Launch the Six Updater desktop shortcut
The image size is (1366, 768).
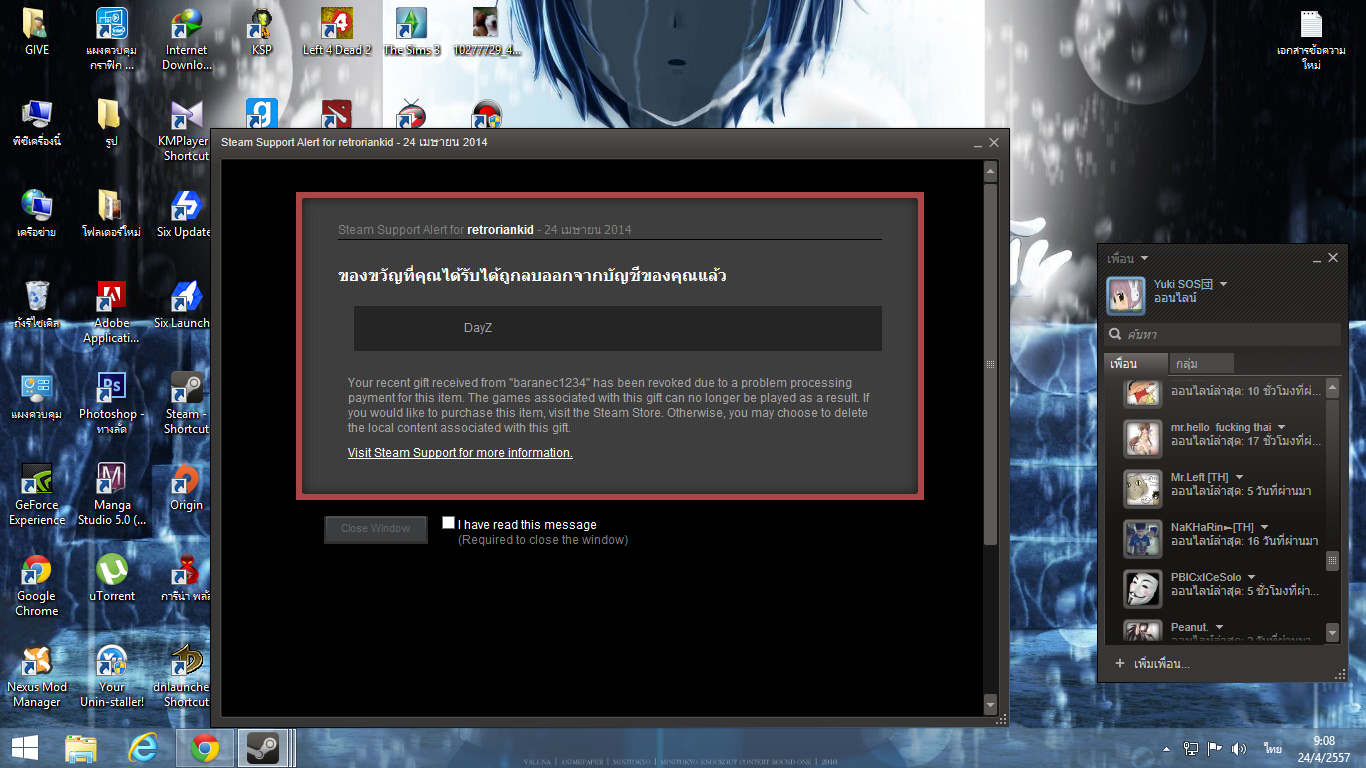186,214
